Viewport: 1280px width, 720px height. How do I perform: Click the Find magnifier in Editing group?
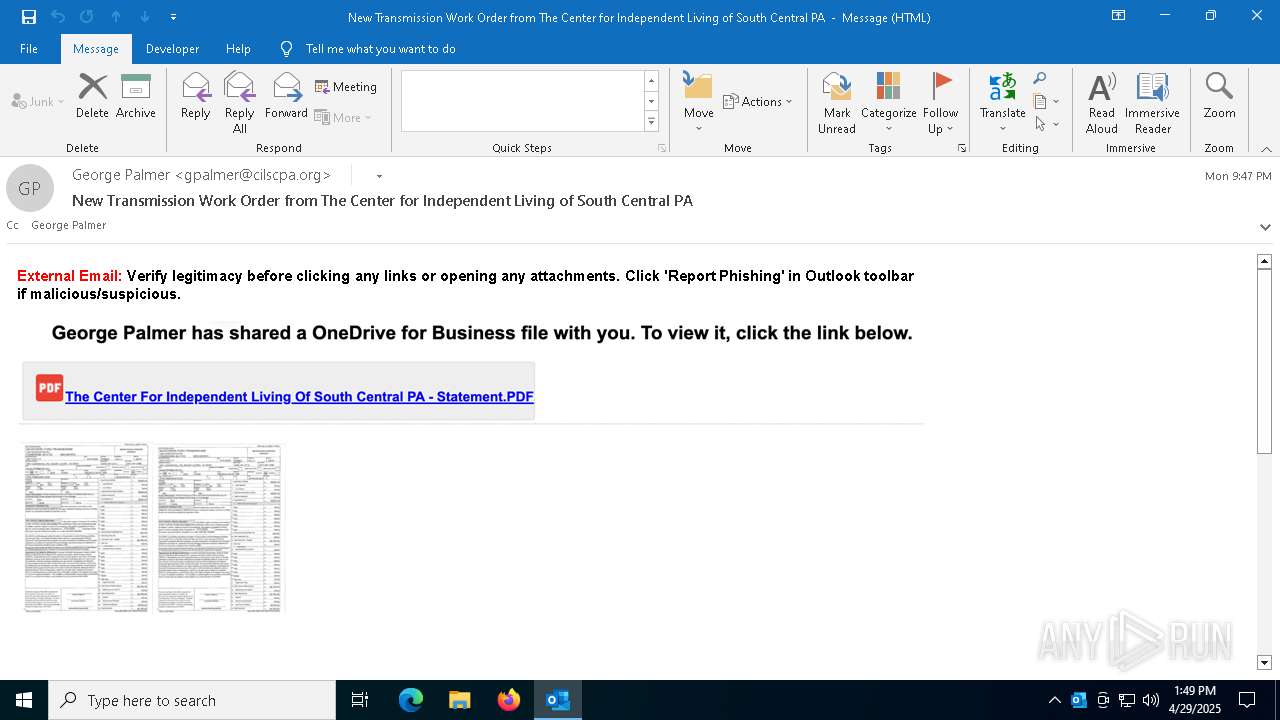click(x=1040, y=79)
